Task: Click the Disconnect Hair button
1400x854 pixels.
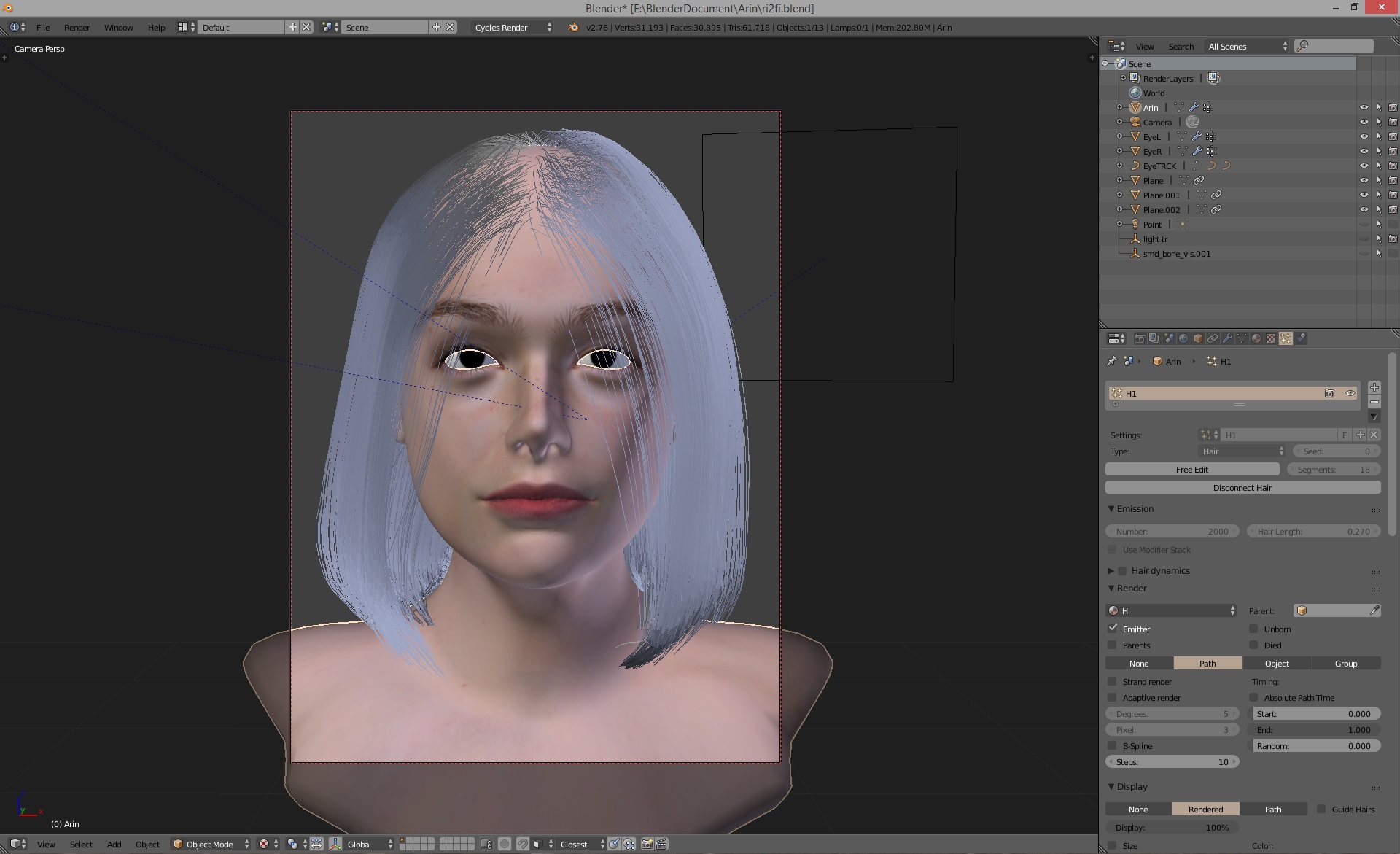Action: (1242, 487)
